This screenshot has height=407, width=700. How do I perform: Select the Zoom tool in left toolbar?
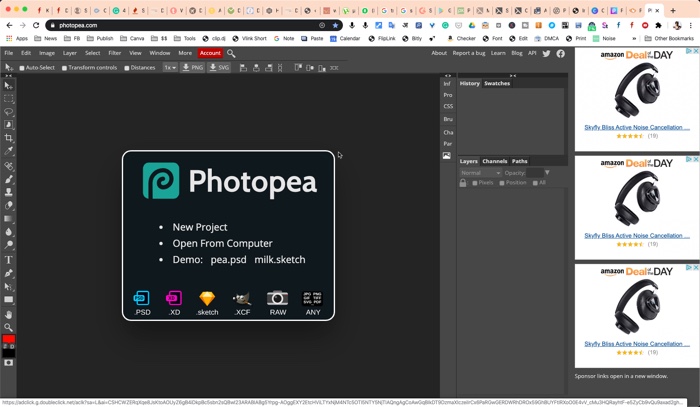[x=8, y=327]
